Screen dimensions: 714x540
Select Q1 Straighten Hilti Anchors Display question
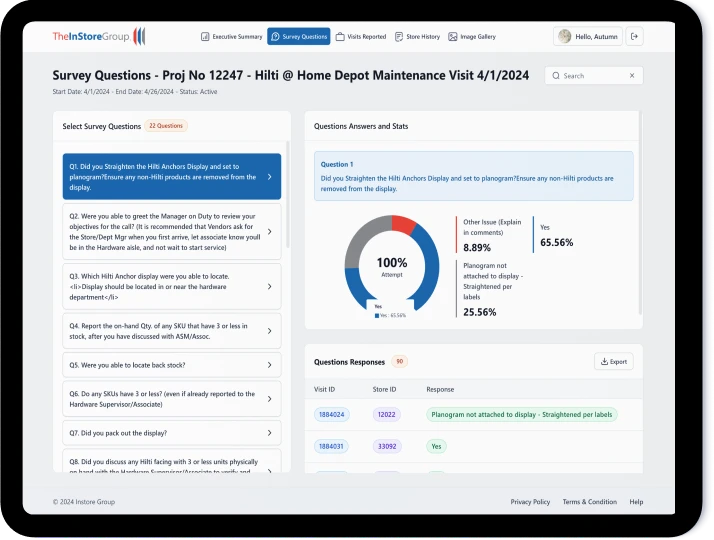click(x=172, y=177)
